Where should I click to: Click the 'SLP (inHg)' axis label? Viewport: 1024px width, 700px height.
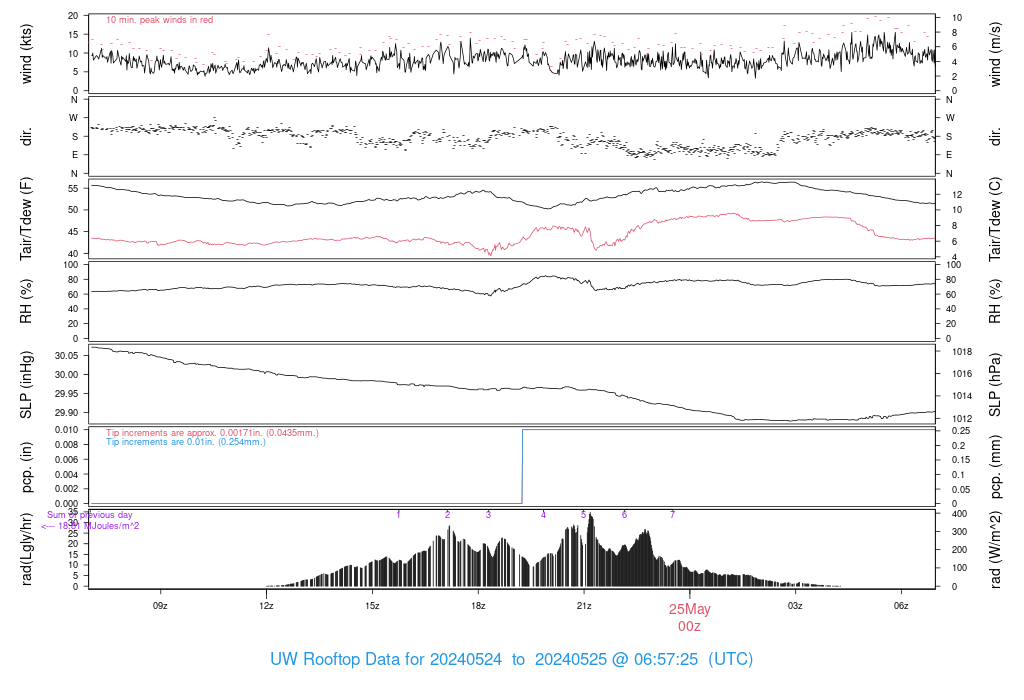26,385
